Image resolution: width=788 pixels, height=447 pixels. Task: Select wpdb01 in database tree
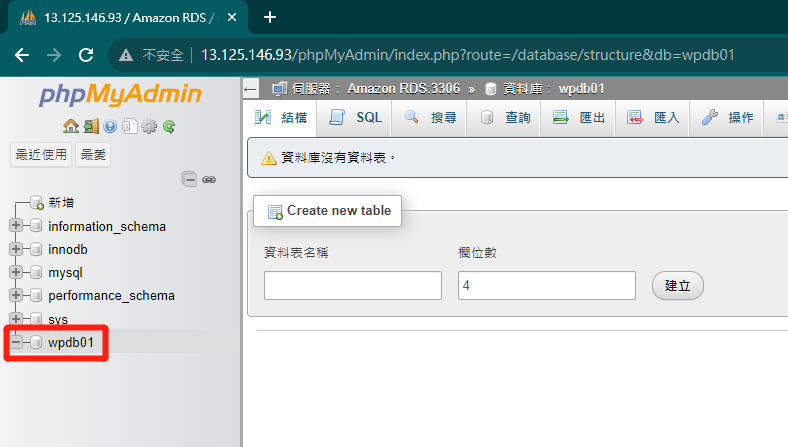[71, 342]
